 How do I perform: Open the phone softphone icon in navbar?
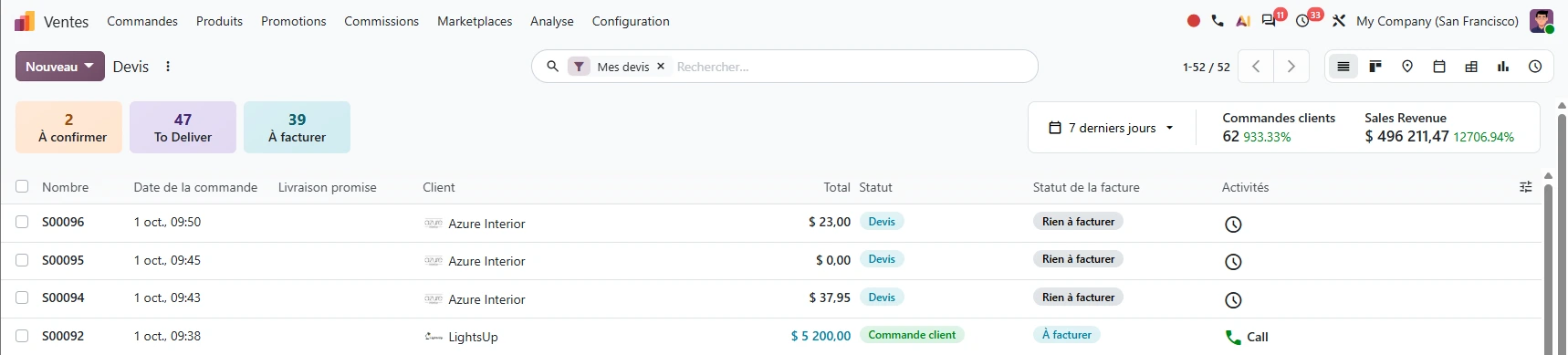coord(1218,21)
